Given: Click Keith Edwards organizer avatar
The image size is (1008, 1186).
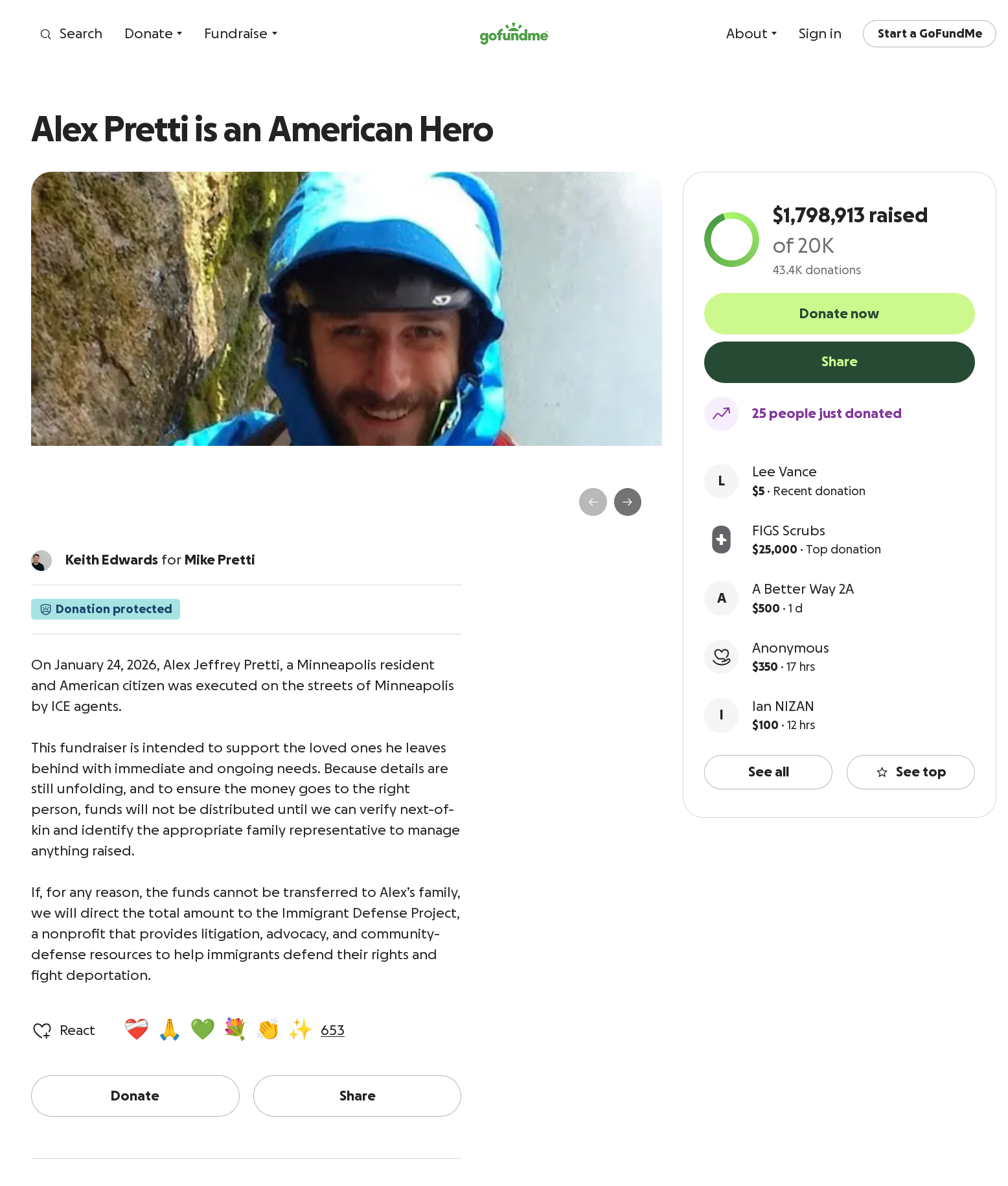Looking at the screenshot, I should (41, 561).
